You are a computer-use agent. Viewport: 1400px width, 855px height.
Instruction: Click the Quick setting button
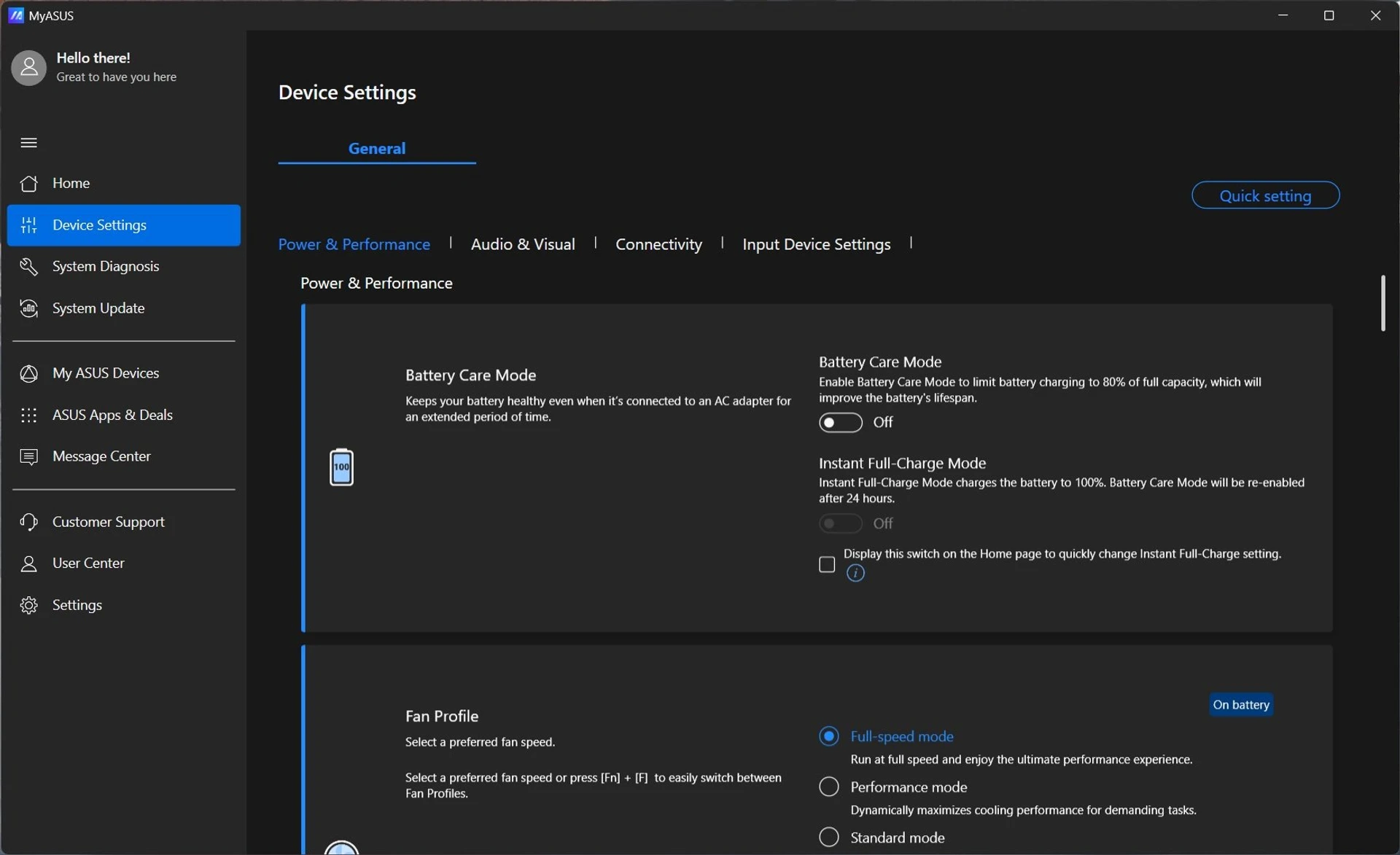point(1265,195)
